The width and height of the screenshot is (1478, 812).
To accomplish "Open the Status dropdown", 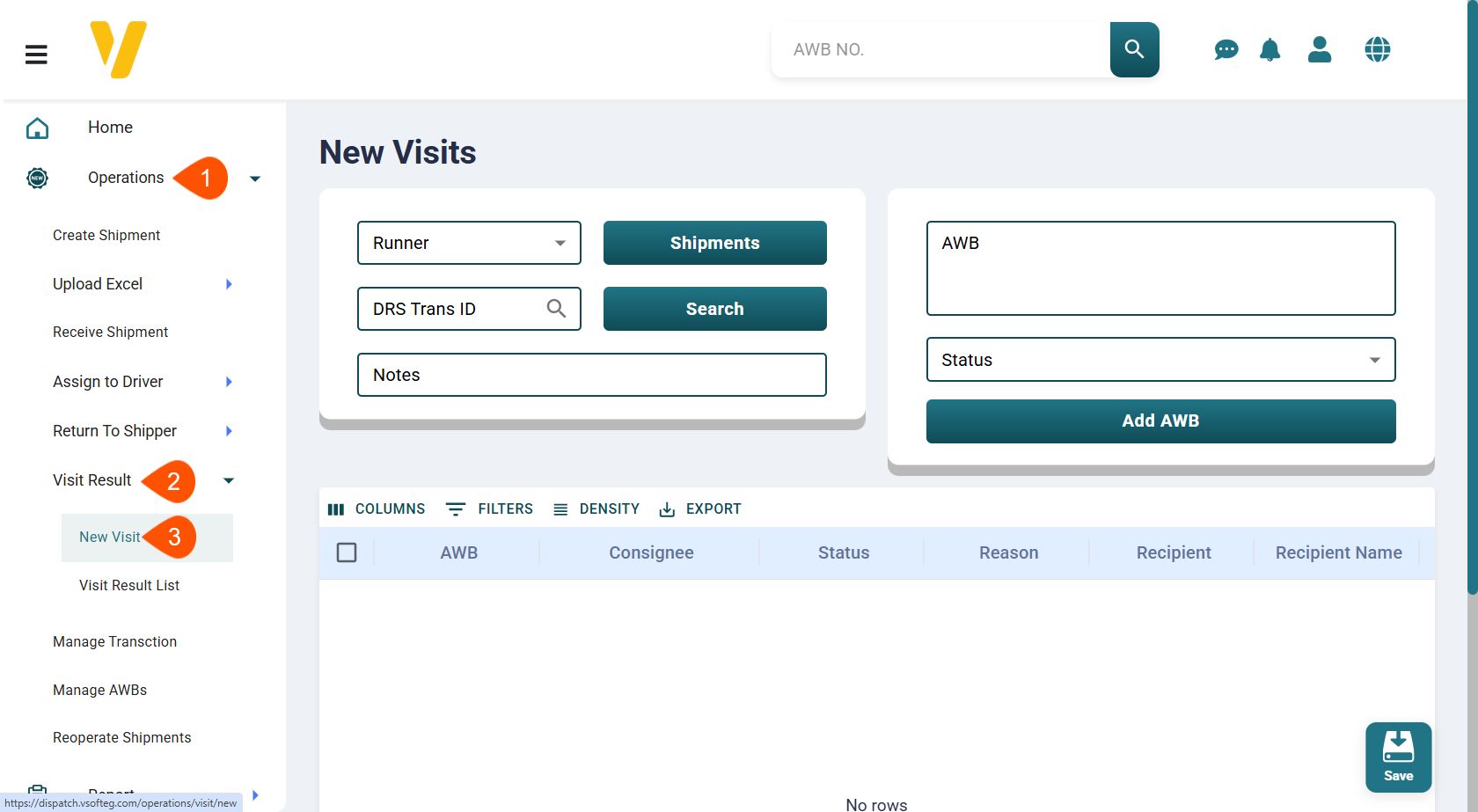I will pyautogui.click(x=1374, y=360).
